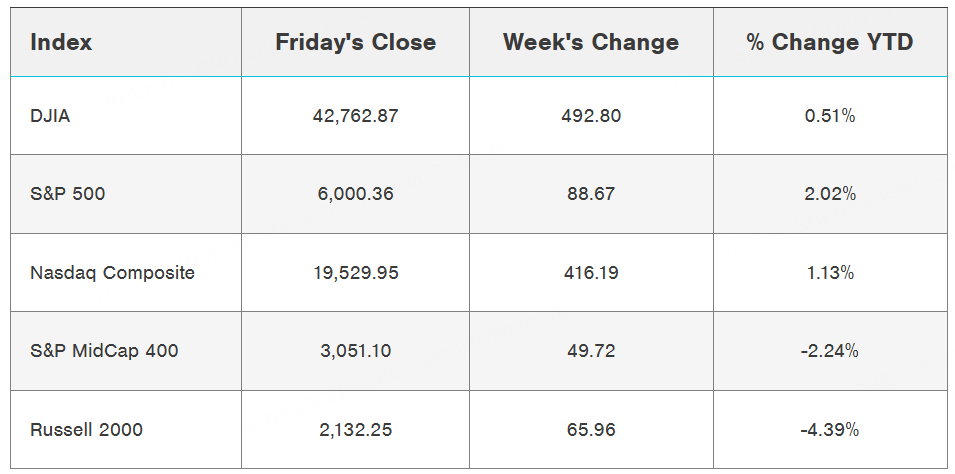955x474 pixels.
Task: Click S&P 500 YTD value 2.02%
Action: (x=830, y=194)
